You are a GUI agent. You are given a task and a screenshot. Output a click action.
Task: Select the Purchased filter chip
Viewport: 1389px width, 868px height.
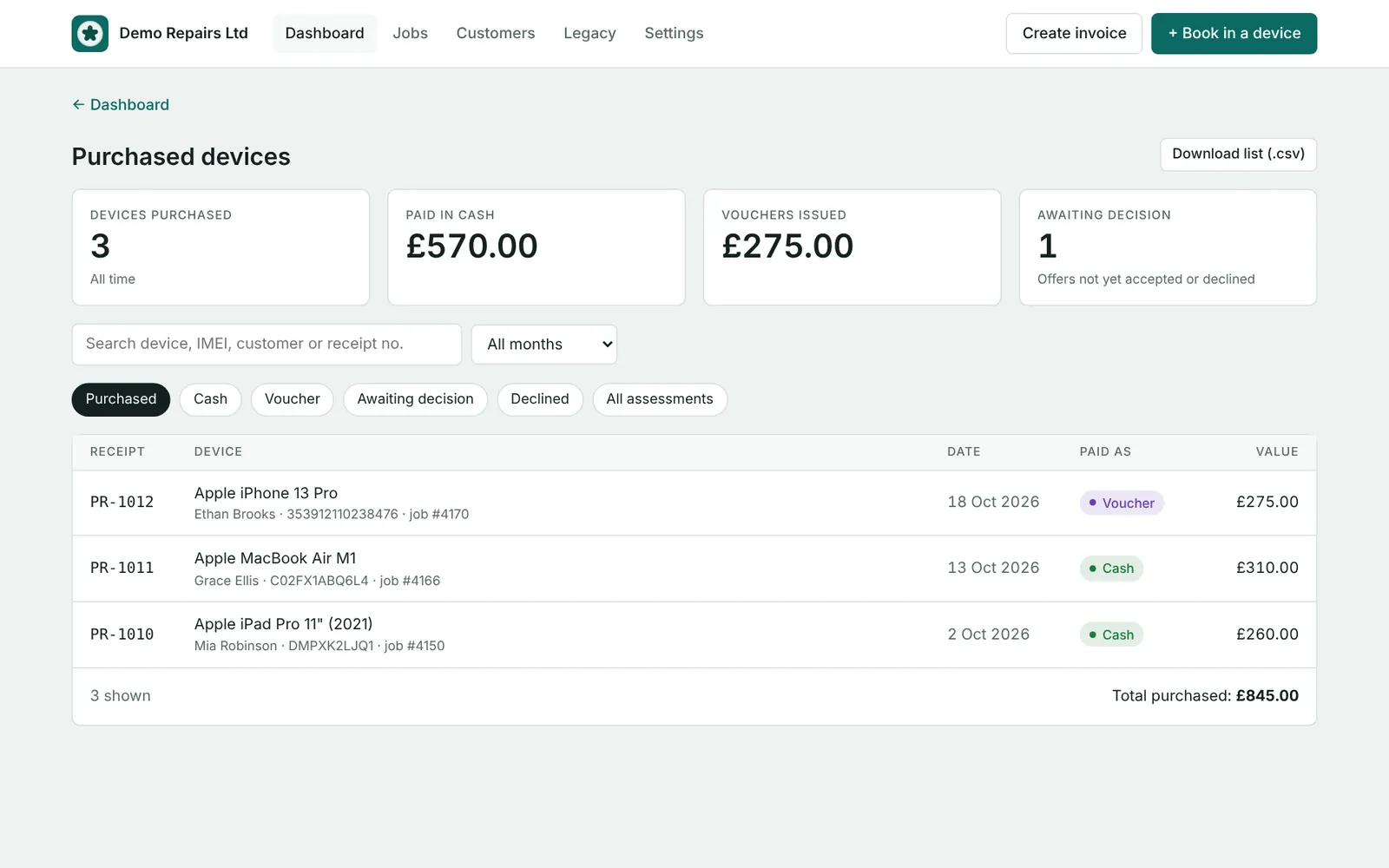[x=121, y=399]
